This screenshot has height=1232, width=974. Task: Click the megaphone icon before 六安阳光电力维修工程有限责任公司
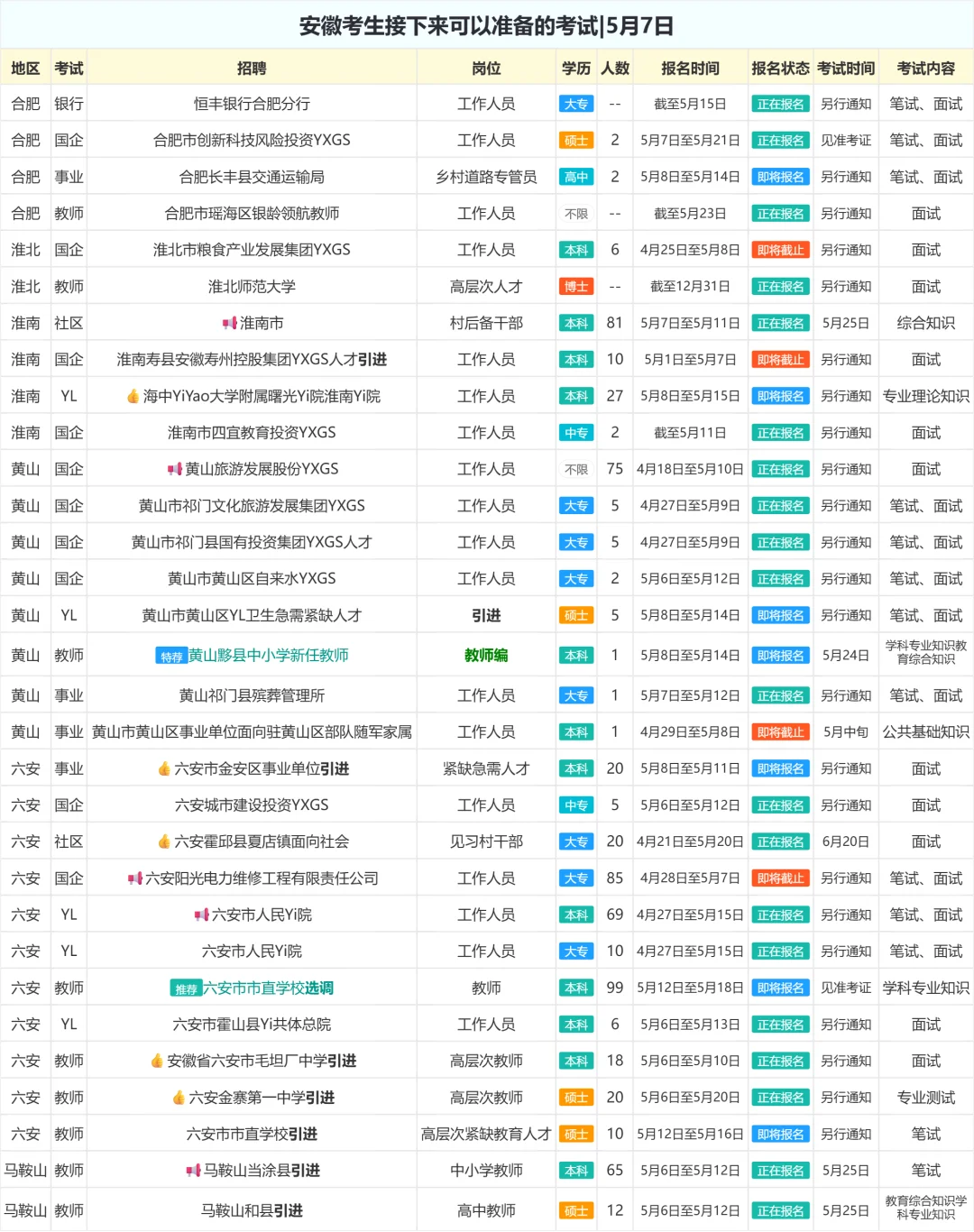coord(135,878)
